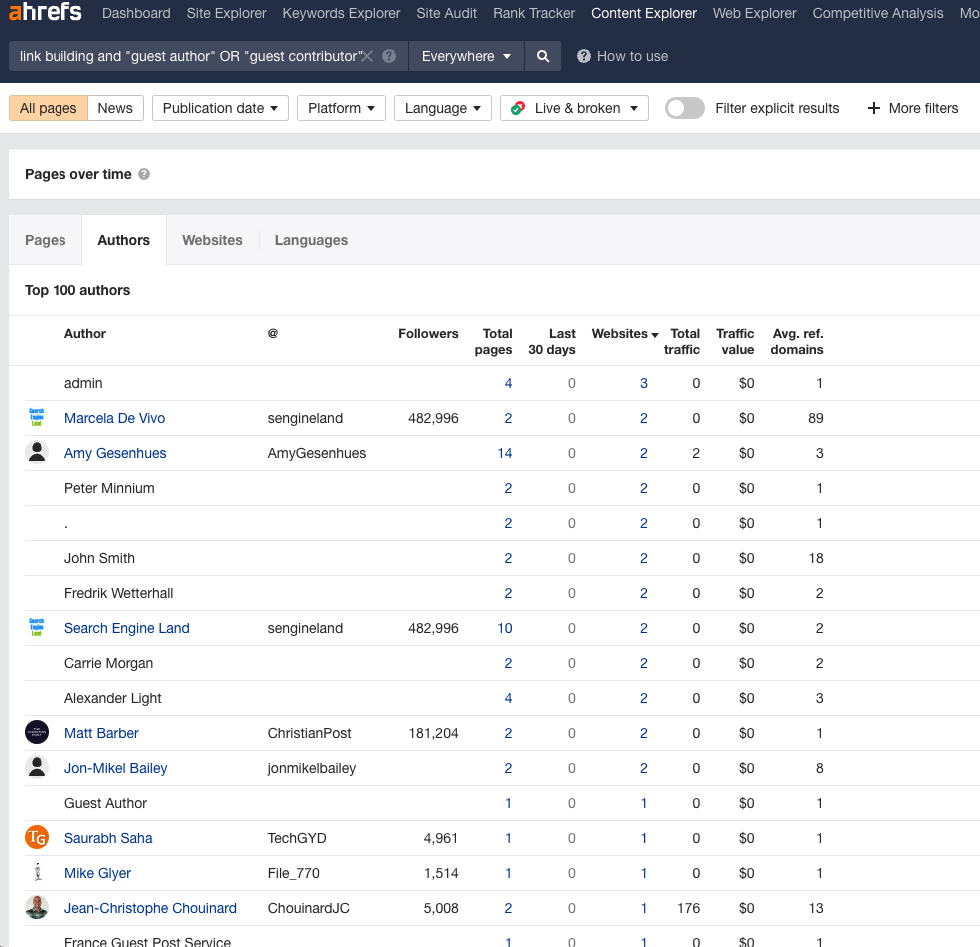Open search operators help question mark
980x947 pixels.
coord(389,56)
